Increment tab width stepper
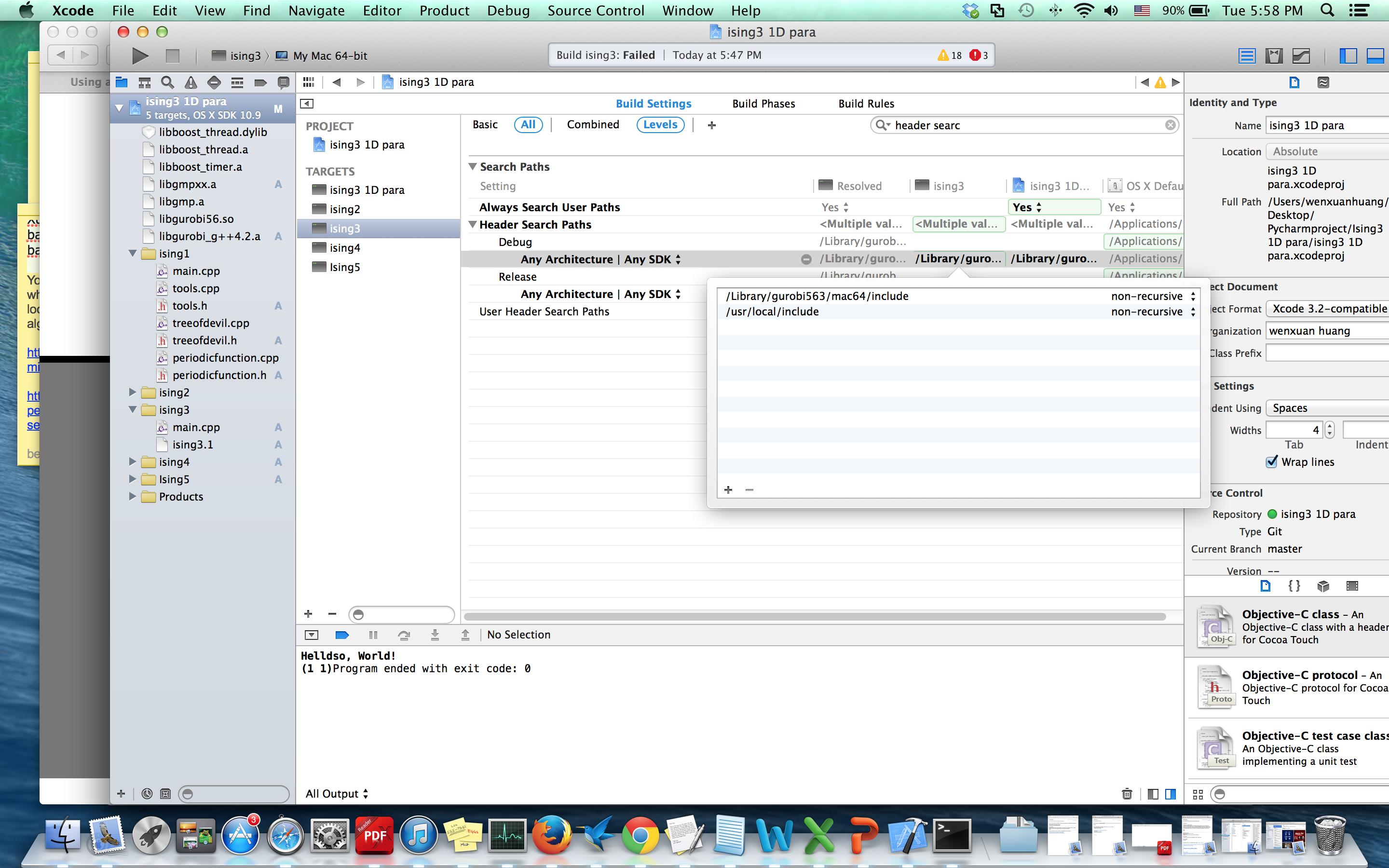 click(1330, 426)
